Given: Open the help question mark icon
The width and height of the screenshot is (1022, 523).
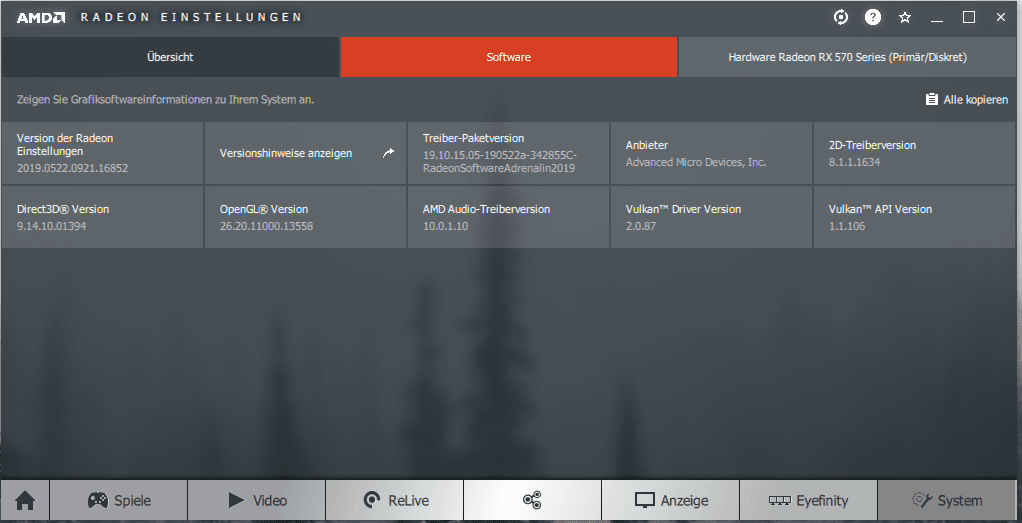Looking at the screenshot, I should [x=873, y=18].
